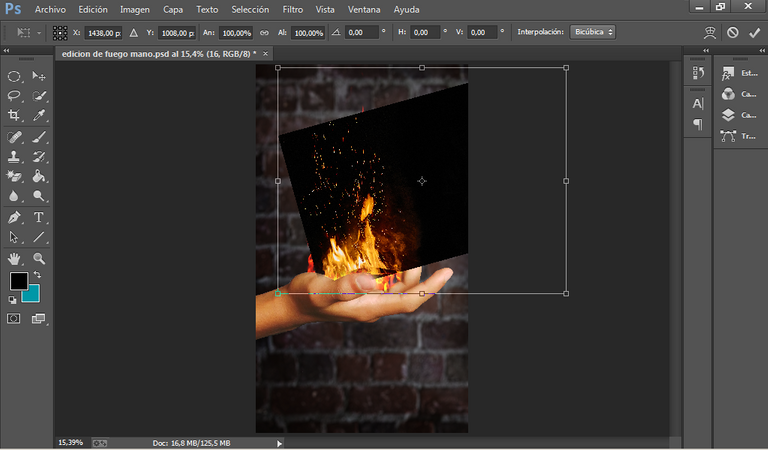Expand the narrow icon panel dock
Viewport: 768px width, 450px height.
tap(706, 50)
